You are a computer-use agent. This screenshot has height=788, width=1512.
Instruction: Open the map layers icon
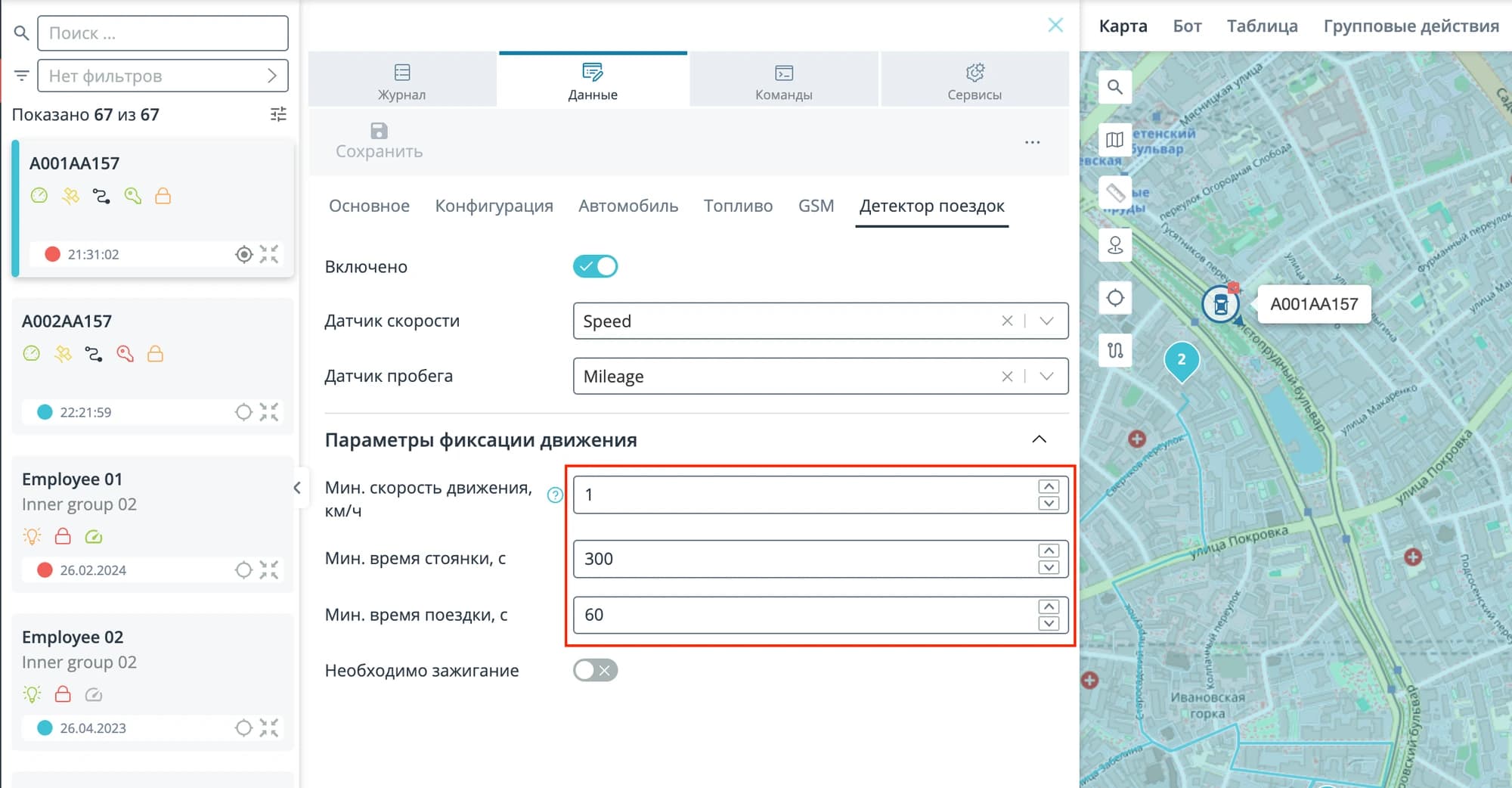coord(1115,140)
